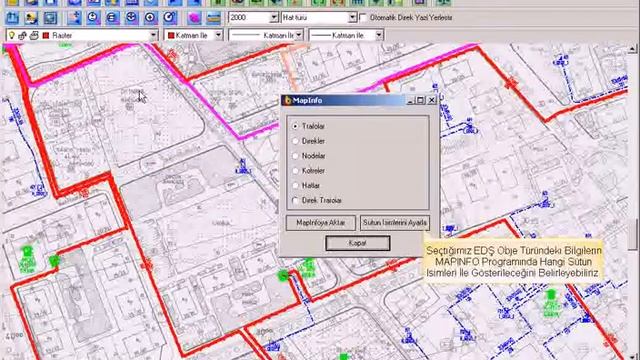This screenshot has width=640, height=360.
Task: Select the Trafolar radio option
Action: [x=295, y=127]
